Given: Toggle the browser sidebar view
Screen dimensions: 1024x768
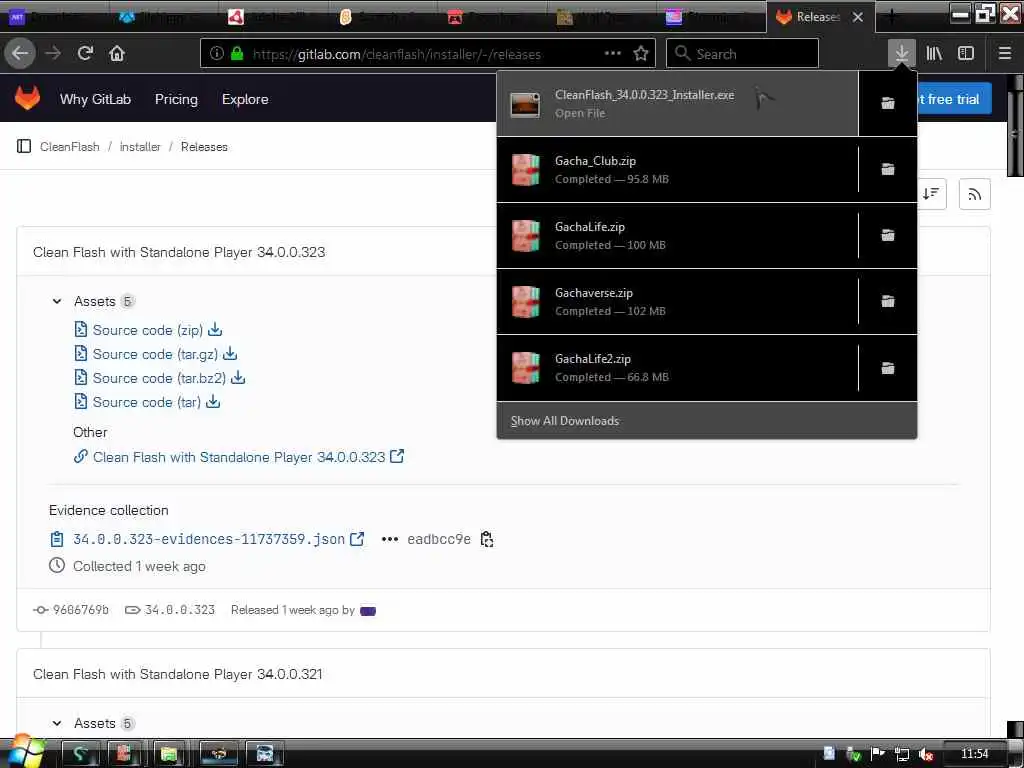Looking at the screenshot, I should pyautogui.click(x=966, y=54).
